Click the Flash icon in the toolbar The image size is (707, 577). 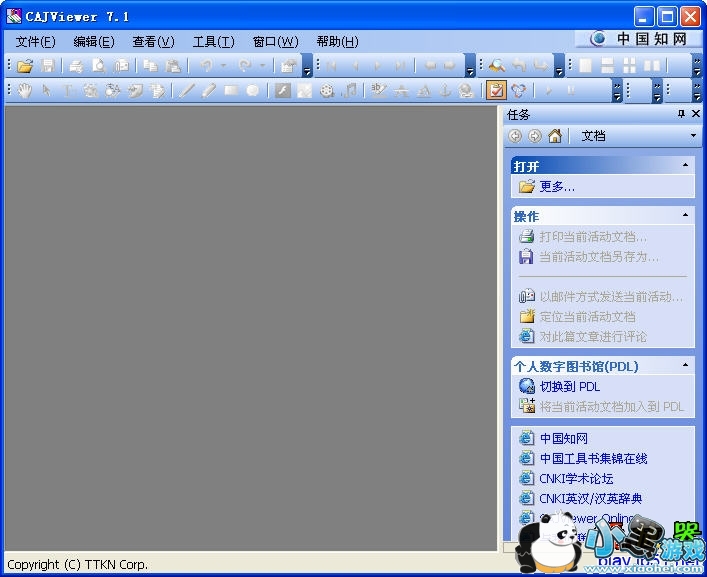283,91
